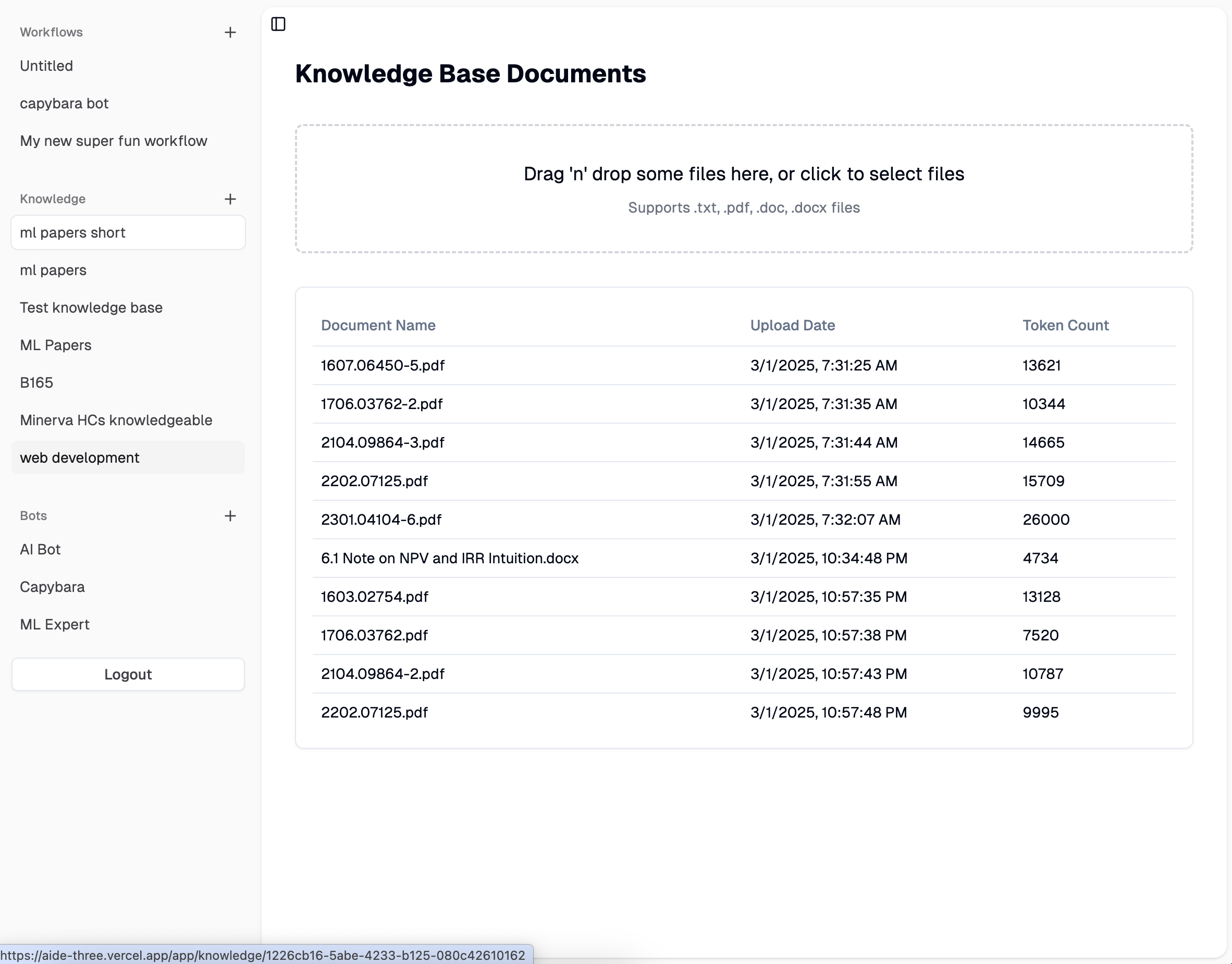This screenshot has height=964, width=1232.
Task: Go to the B165 knowledge base
Action: pos(36,382)
